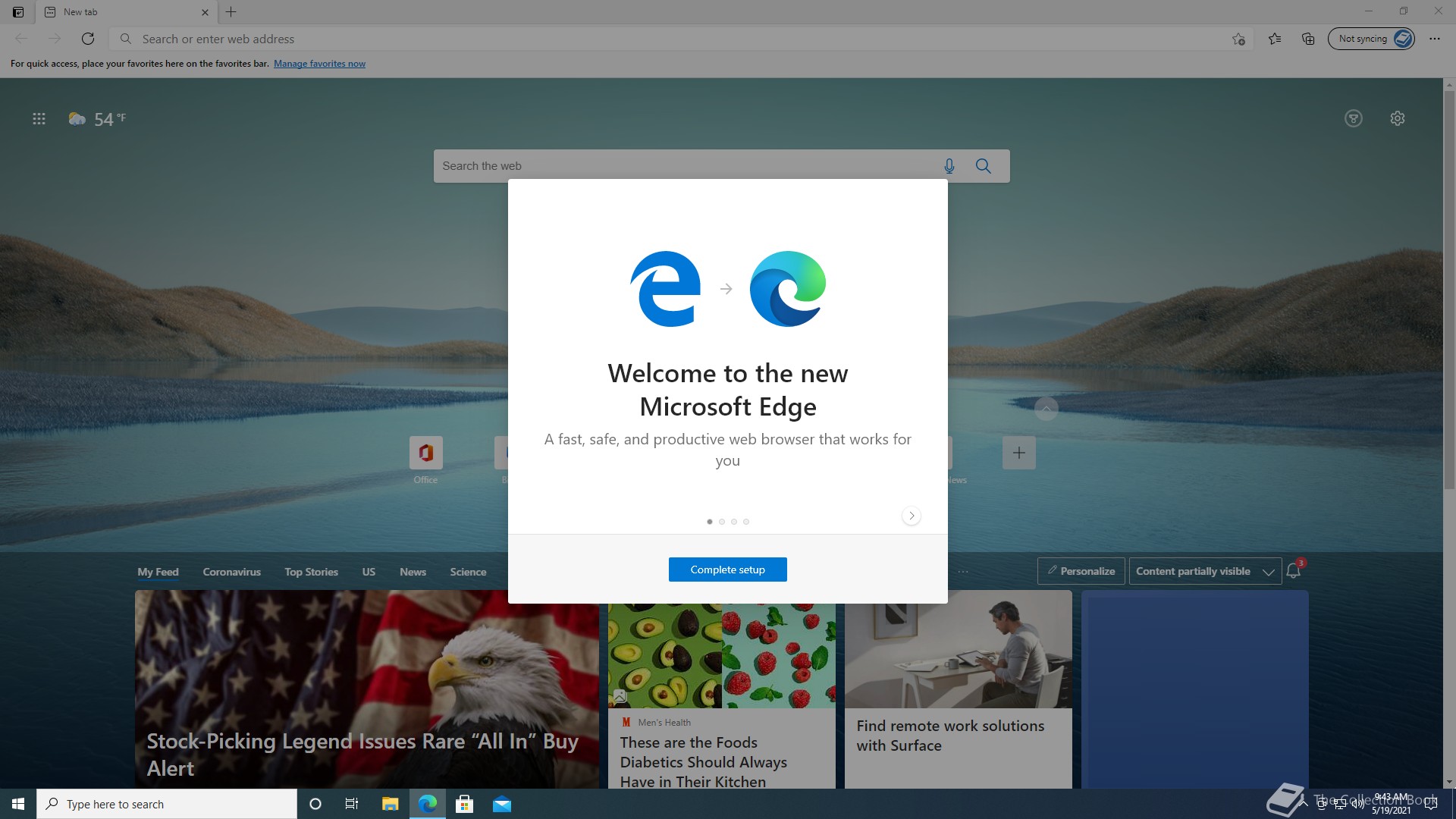The width and height of the screenshot is (1456, 819).
Task: Select the second welcome page dot
Action: 722,522
